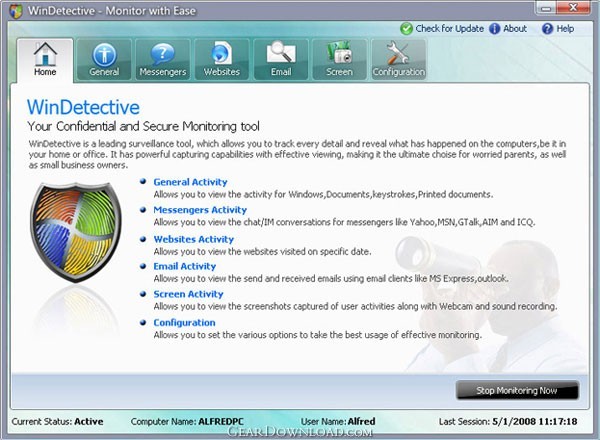Open the Help text link
The width and height of the screenshot is (600, 440).
[565, 29]
